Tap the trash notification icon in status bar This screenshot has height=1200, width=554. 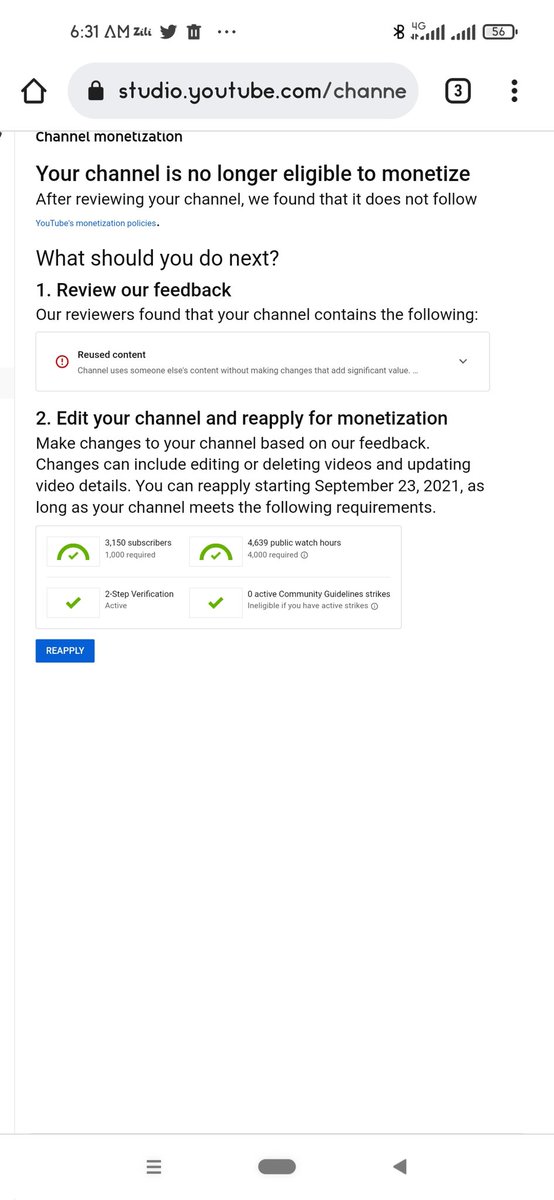point(194,32)
